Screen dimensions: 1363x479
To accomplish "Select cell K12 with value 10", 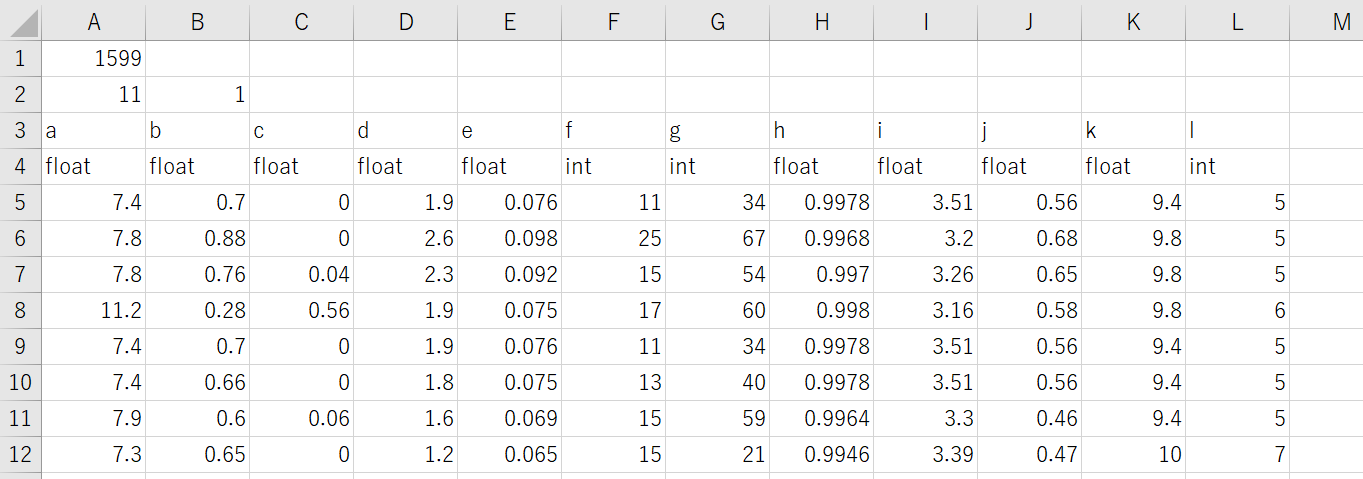I will (1133, 454).
